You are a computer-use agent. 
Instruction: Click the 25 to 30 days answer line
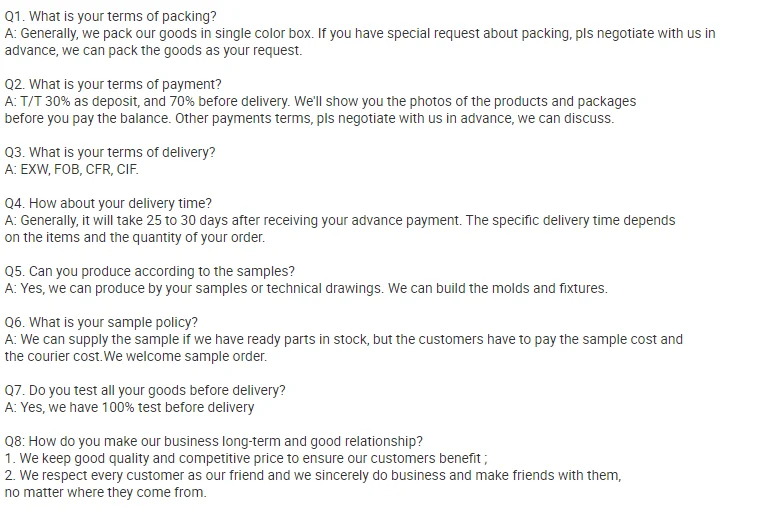(340, 220)
